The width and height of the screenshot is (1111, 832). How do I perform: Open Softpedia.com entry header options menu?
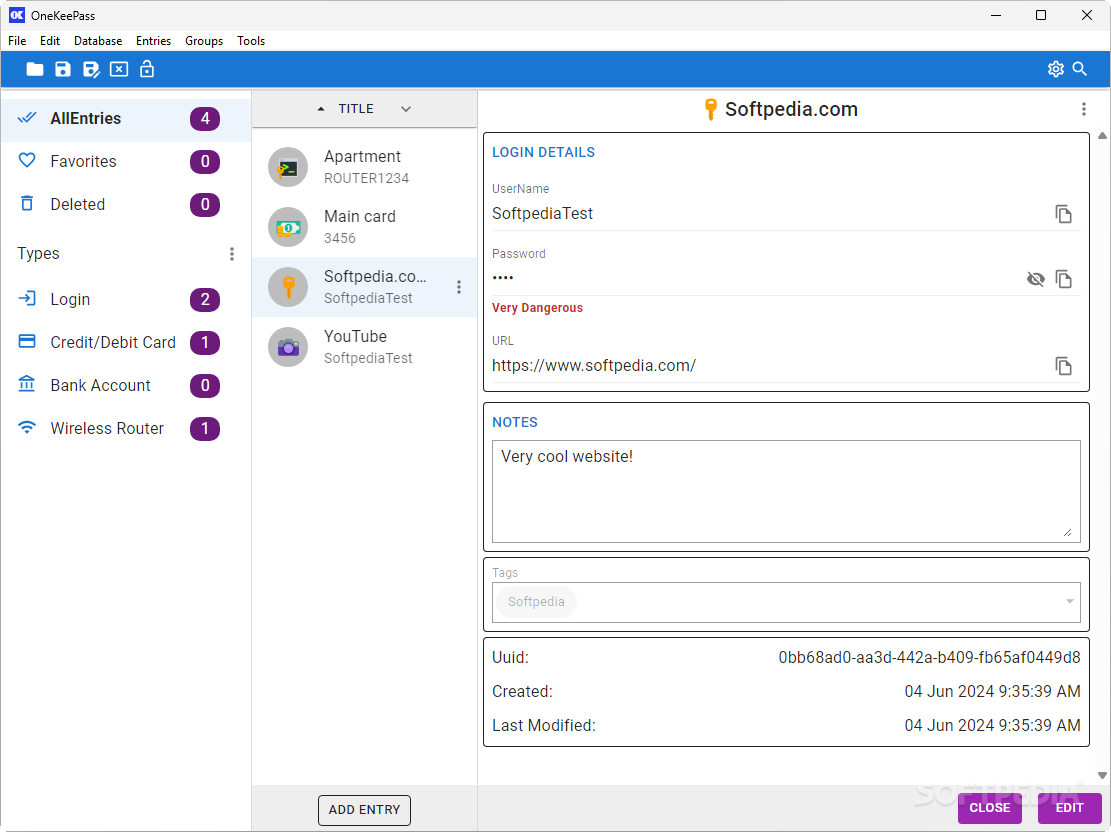pyautogui.click(x=1083, y=109)
